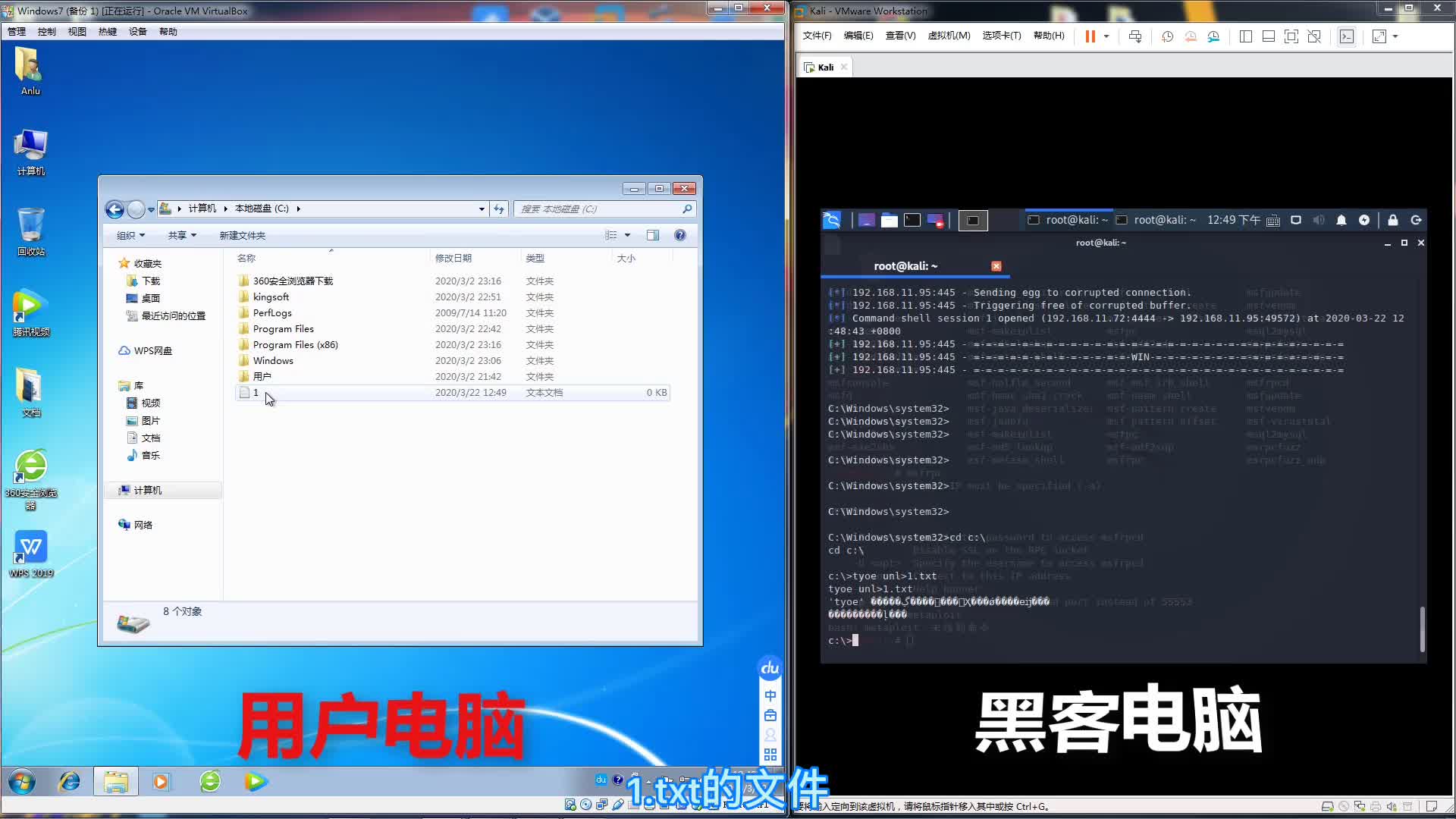Revert to snapshot using the orange clock icon
Image resolution: width=1456 pixels, height=819 pixels.
tap(1191, 36)
